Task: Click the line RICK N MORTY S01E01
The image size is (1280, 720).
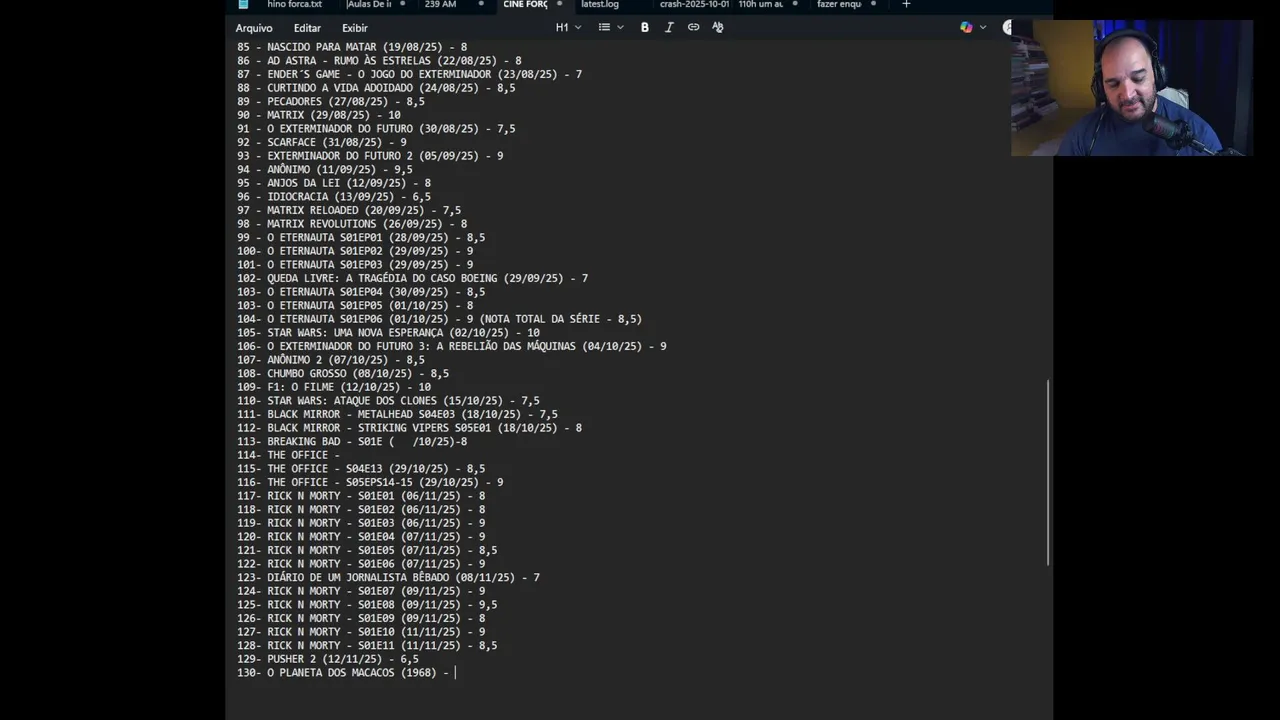Action: (x=361, y=496)
